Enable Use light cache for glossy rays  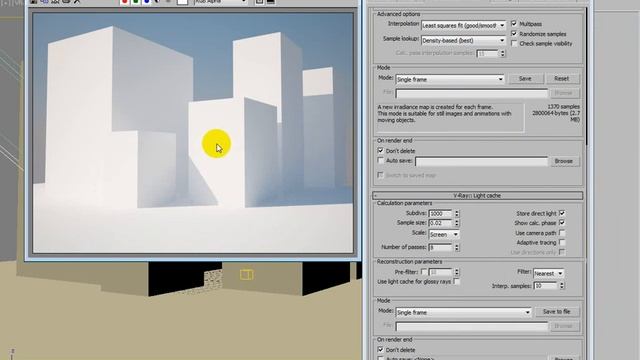456,282
